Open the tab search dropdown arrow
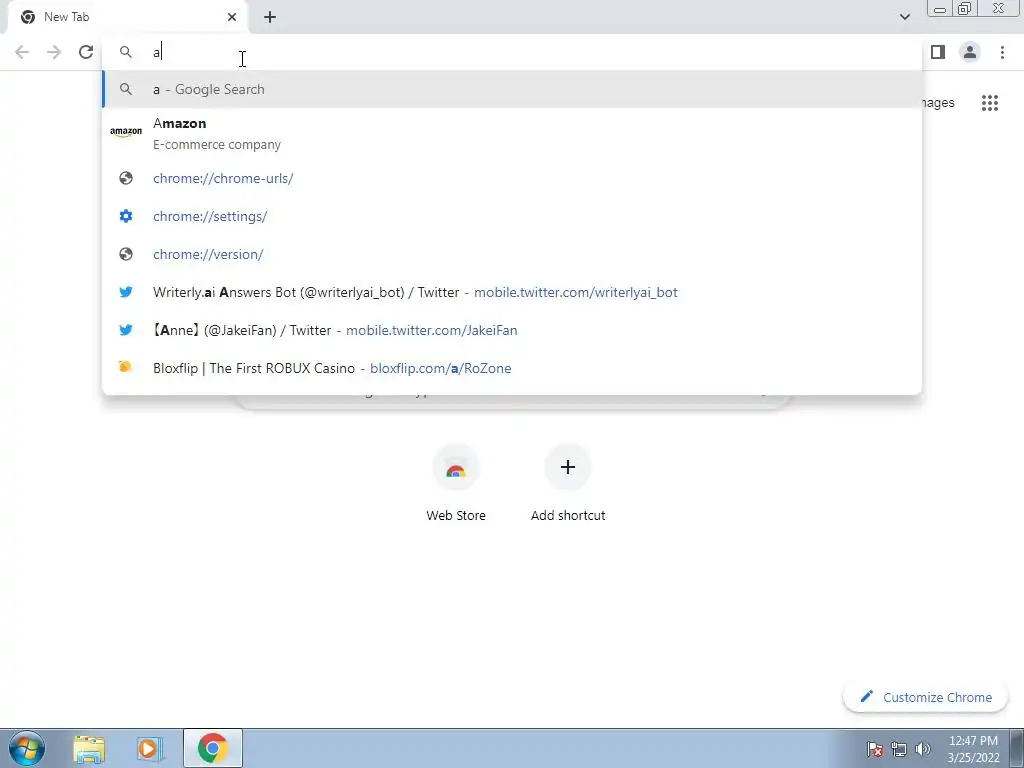The width and height of the screenshot is (1024, 768). [x=904, y=17]
